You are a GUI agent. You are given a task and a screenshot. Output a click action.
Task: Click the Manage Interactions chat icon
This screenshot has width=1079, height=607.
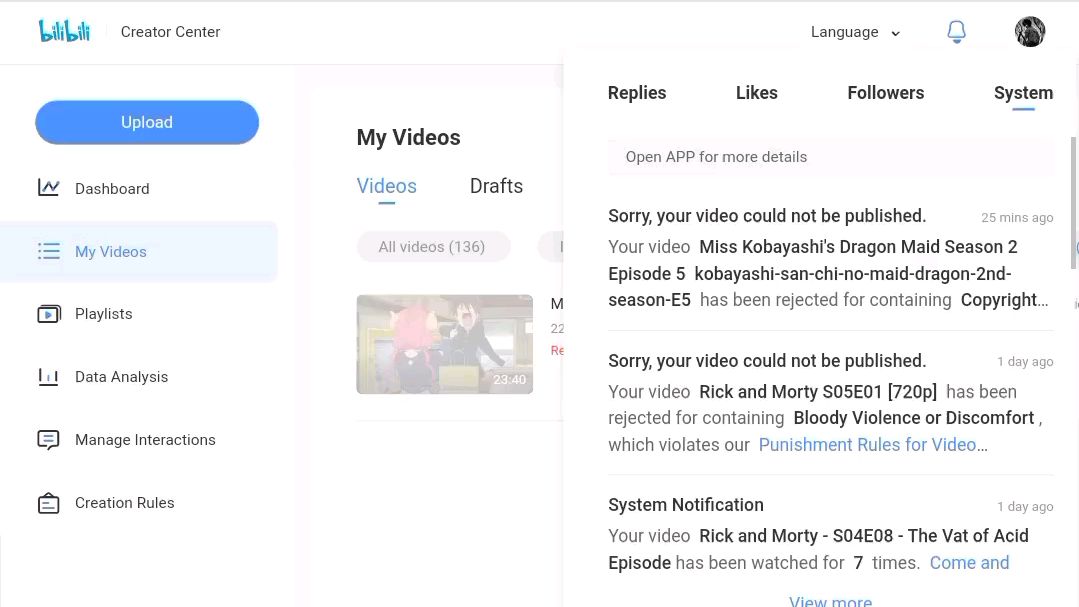tap(48, 440)
